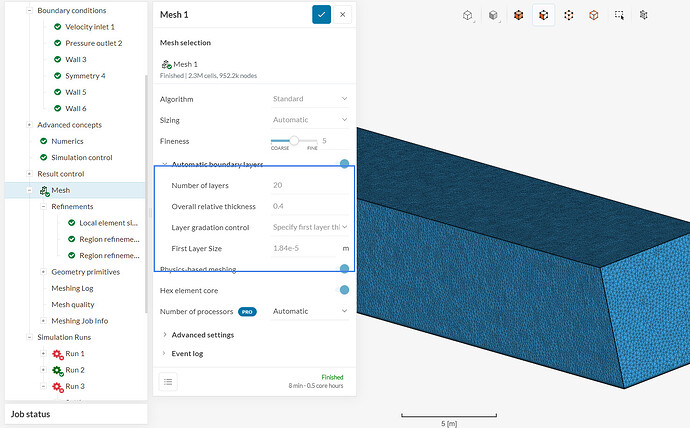Viewport: 690px width, 428px height.
Task: Expand Geometry primitives node
Action: coord(43,272)
